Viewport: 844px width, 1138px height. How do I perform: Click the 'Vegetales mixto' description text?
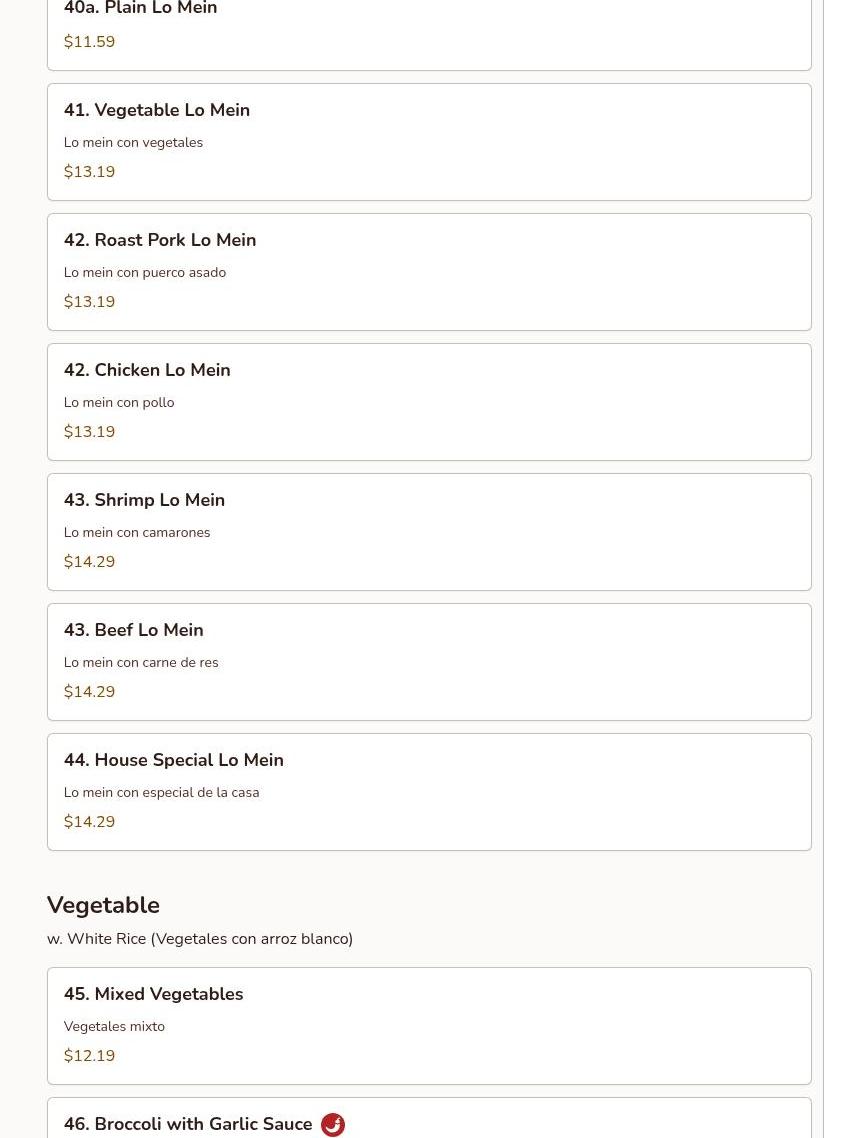[x=114, y=1026]
